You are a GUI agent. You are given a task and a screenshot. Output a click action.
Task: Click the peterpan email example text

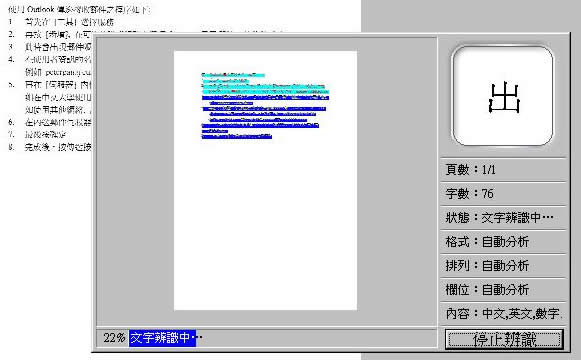coord(68,71)
